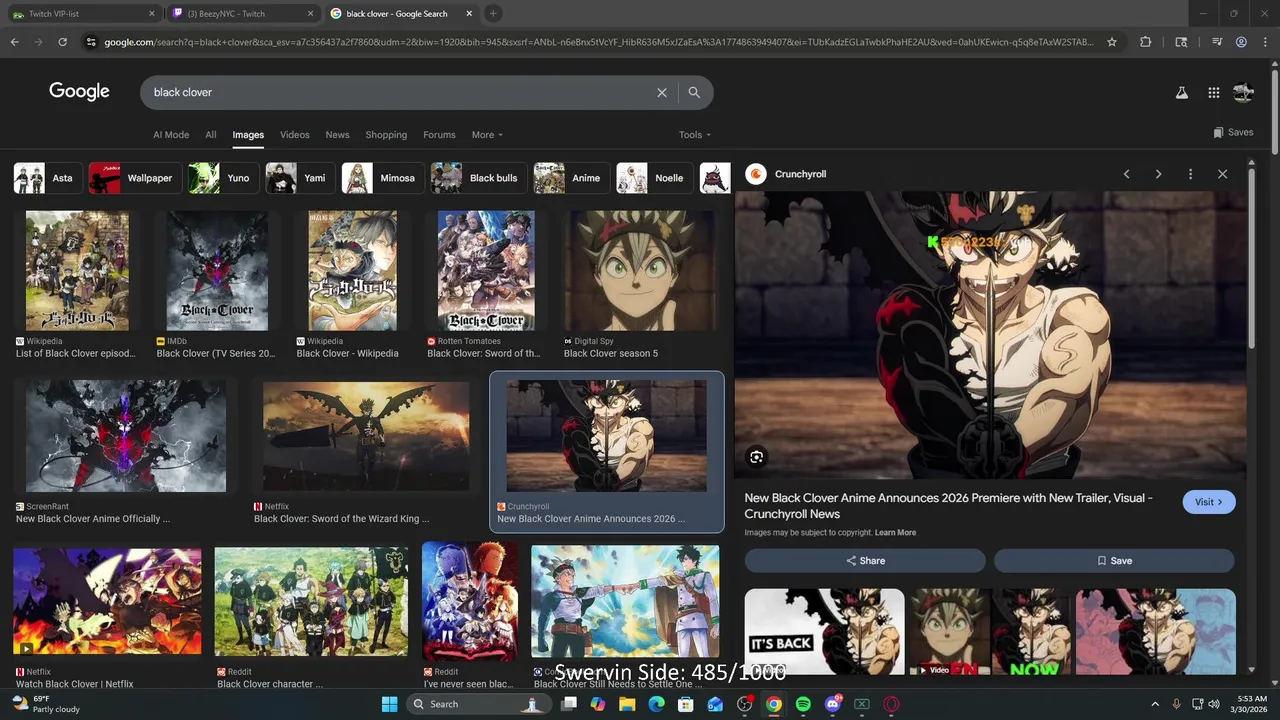Open the Google apps grid

(x=1213, y=93)
